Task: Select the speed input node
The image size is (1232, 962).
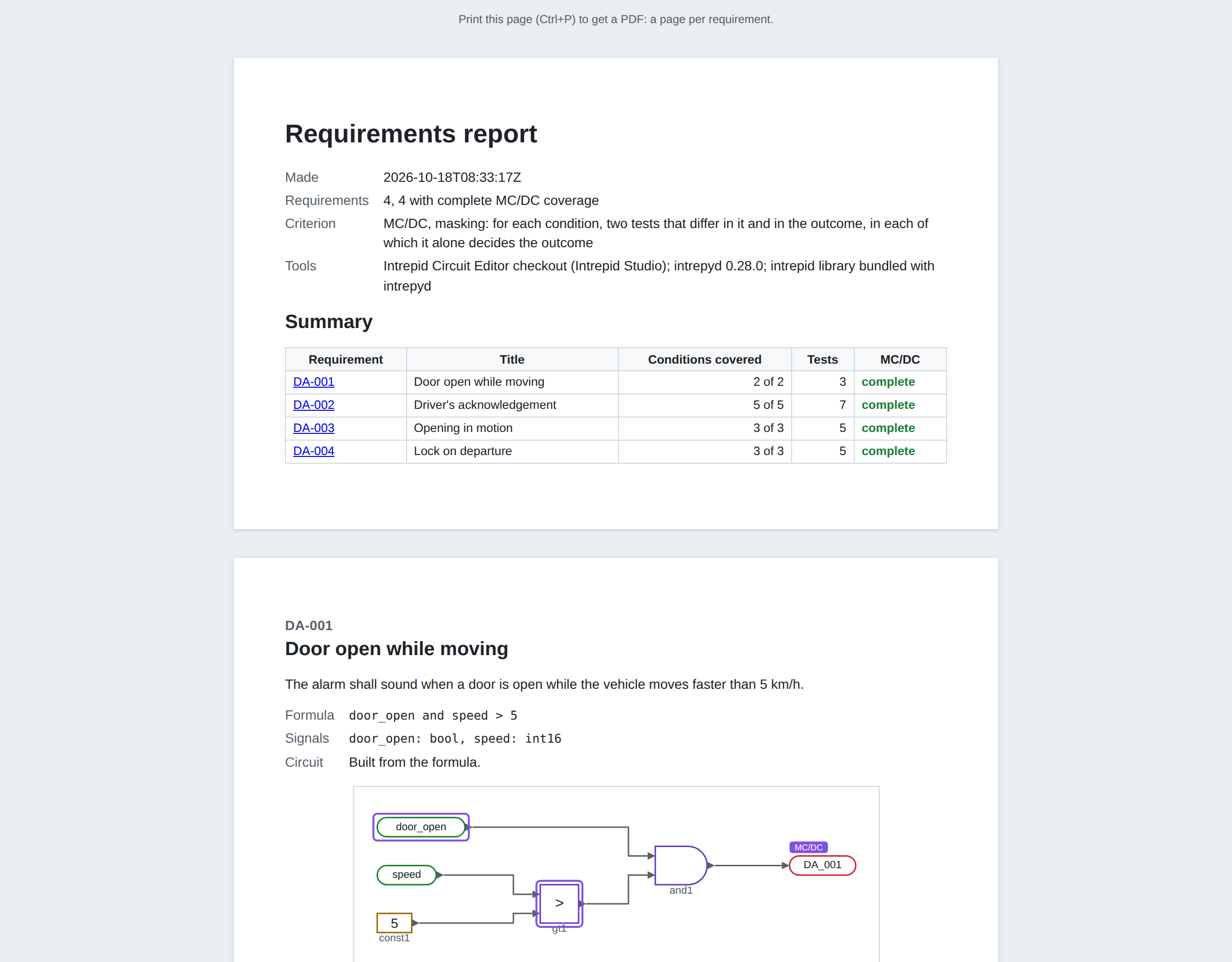Action: 406,874
